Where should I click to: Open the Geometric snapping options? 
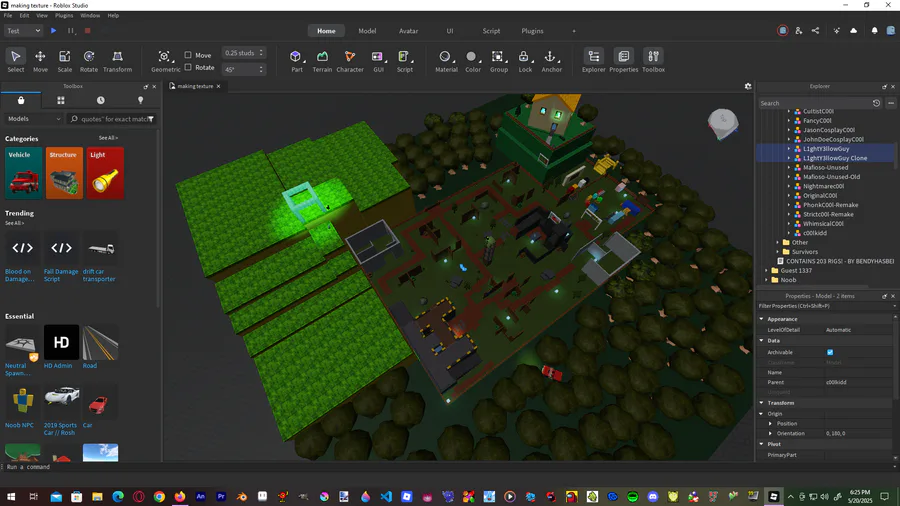click(165, 60)
